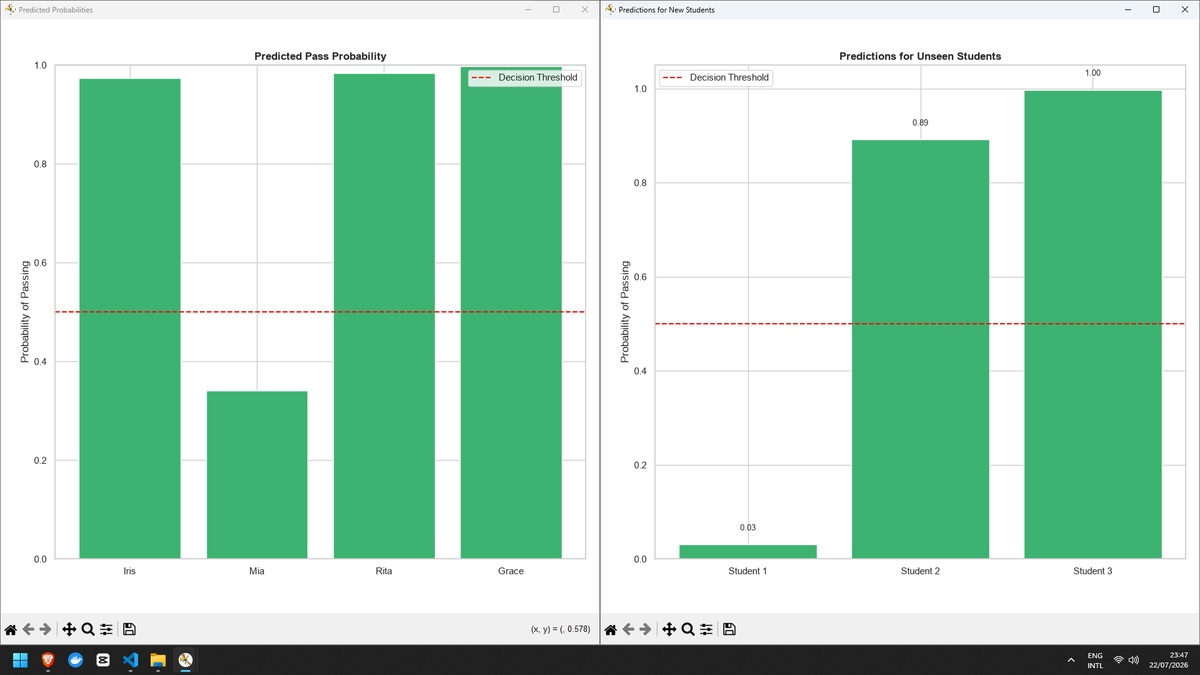Viewport: 1200px width, 675px height.
Task: Click the 'Rita' x-axis label
Action: click(x=384, y=571)
